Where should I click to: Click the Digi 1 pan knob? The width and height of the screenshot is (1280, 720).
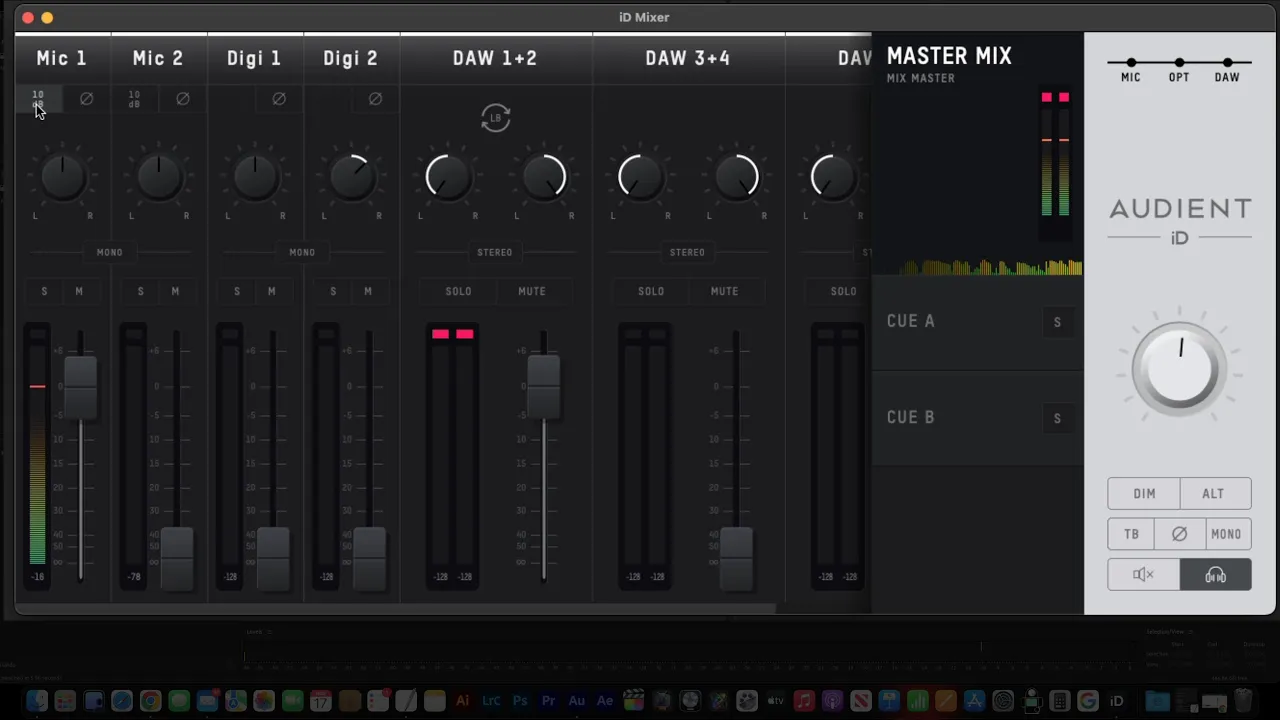click(254, 177)
